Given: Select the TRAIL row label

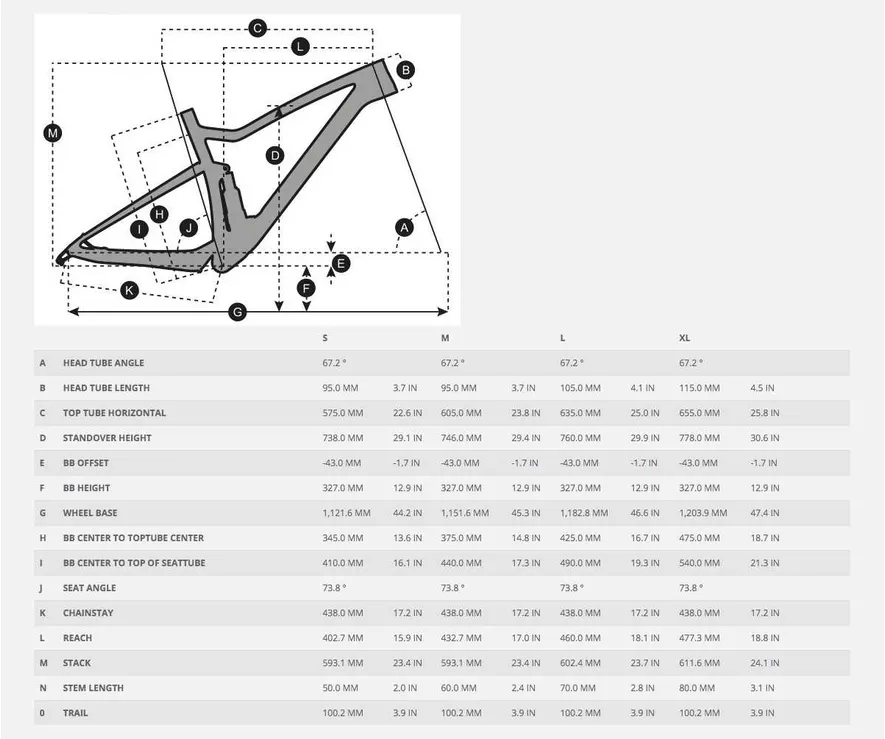Looking at the screenshot, I should pyautogui.click(x=76, y=713).
